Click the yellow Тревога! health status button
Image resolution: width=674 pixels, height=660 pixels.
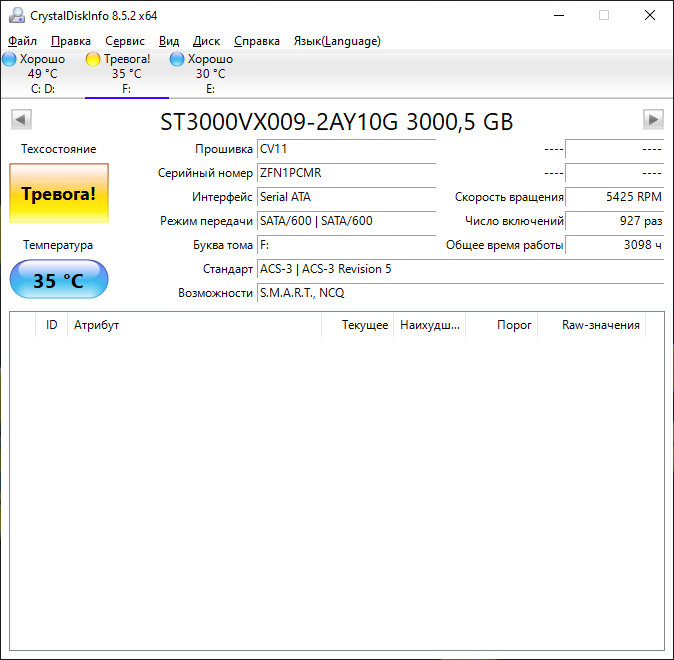(59, 193)
